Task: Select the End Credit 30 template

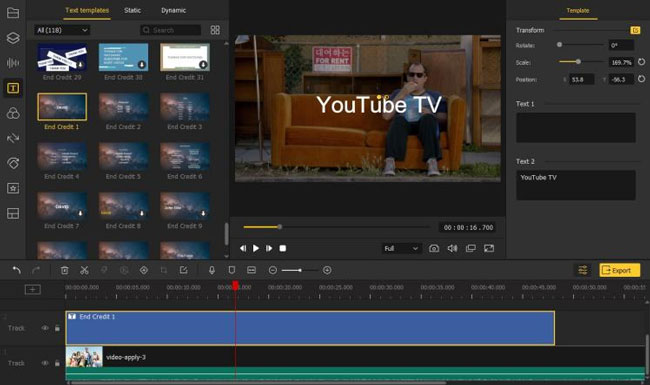Action: tap(124, 58)
